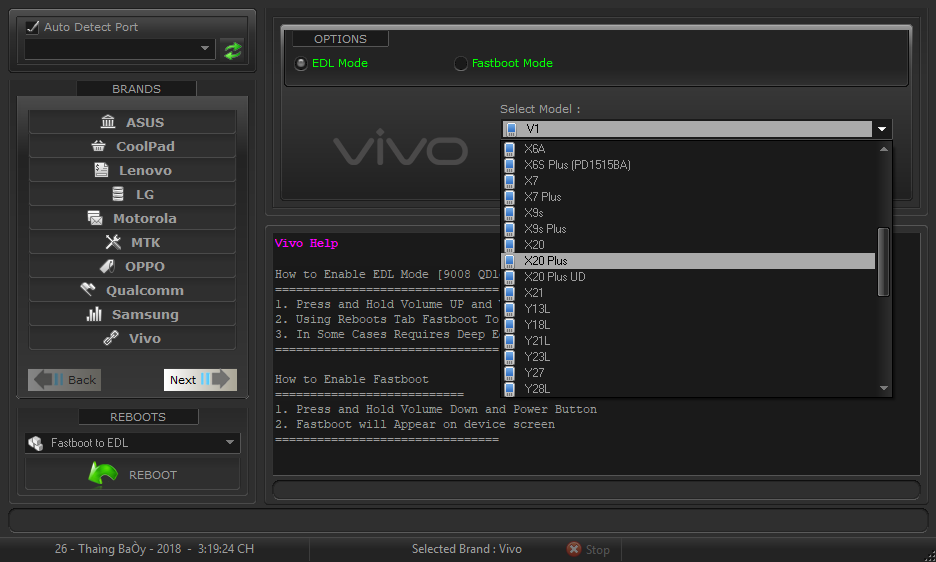
Task: Click the Vivo Help heading text
Action: (x=306, y=243)
